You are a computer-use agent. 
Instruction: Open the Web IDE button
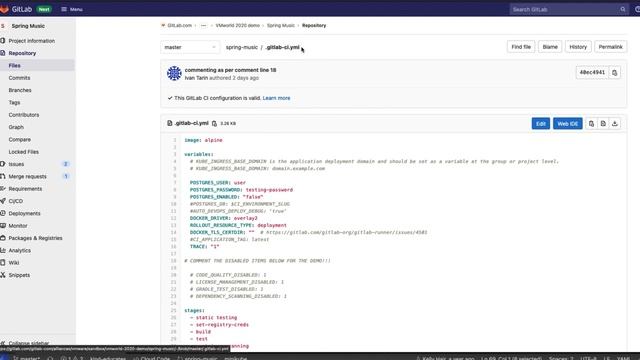567,124
